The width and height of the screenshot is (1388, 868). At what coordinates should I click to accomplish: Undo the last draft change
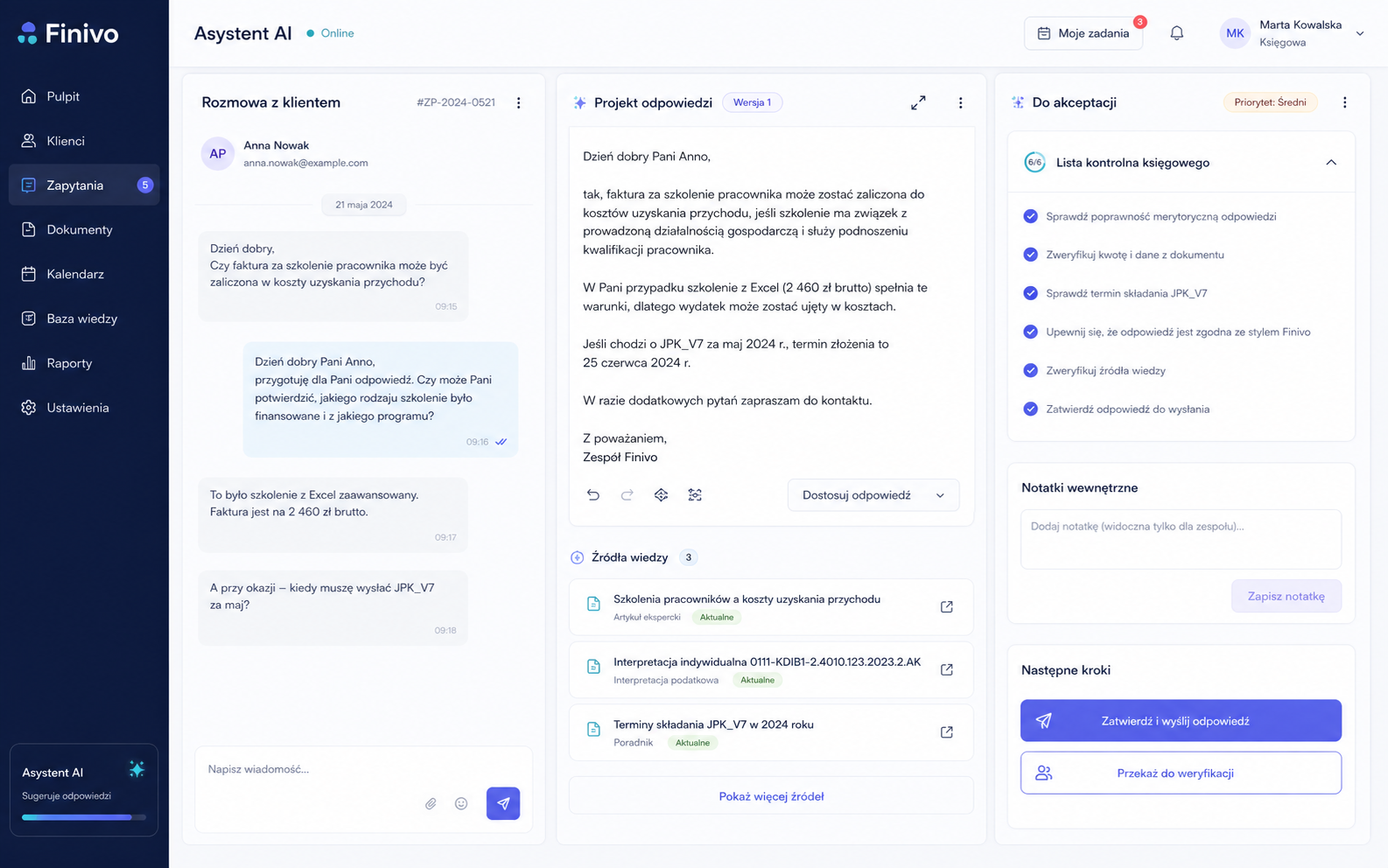(593, 495)
